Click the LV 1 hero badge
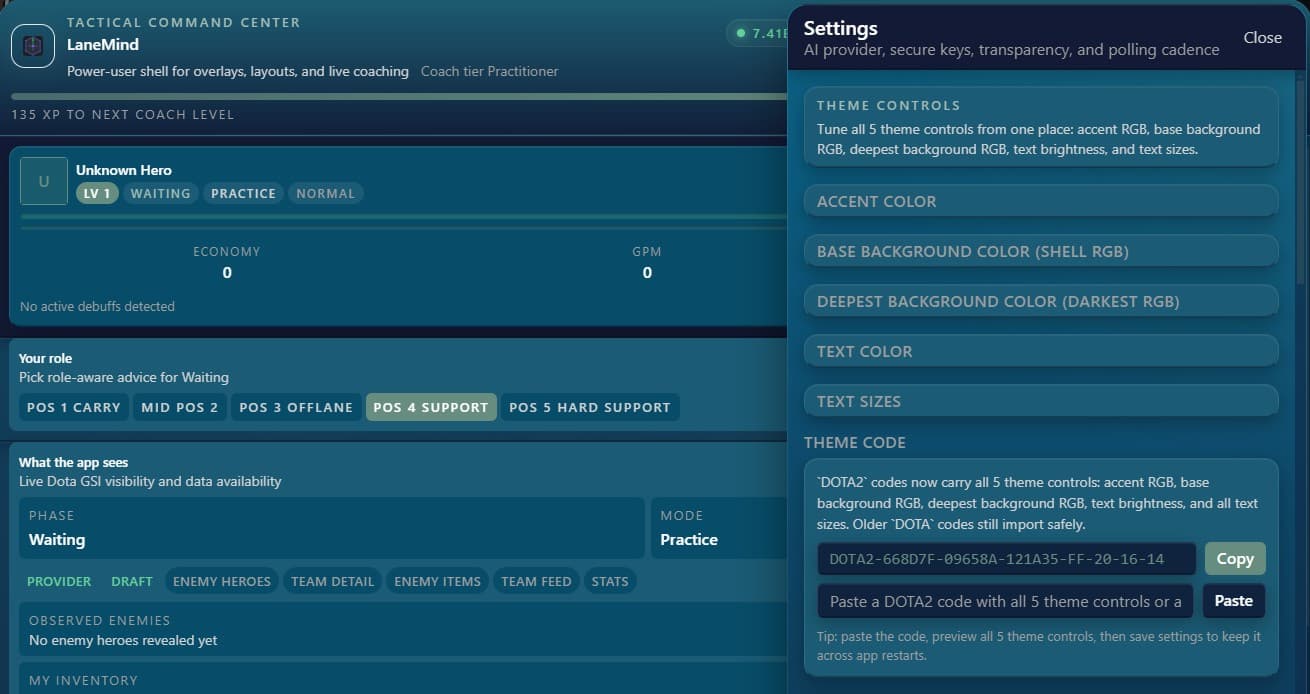Viewport: 1310px width, 694px height. pos(97,193)
